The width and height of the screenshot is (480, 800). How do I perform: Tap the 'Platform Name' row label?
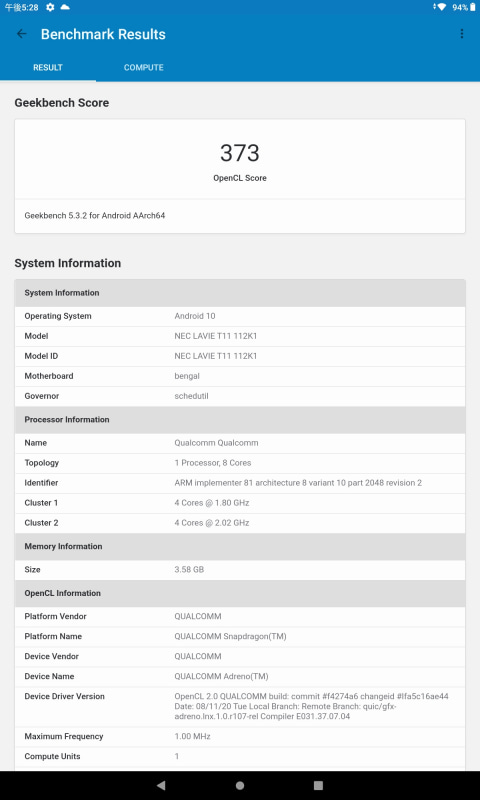(x=53, y=636)
